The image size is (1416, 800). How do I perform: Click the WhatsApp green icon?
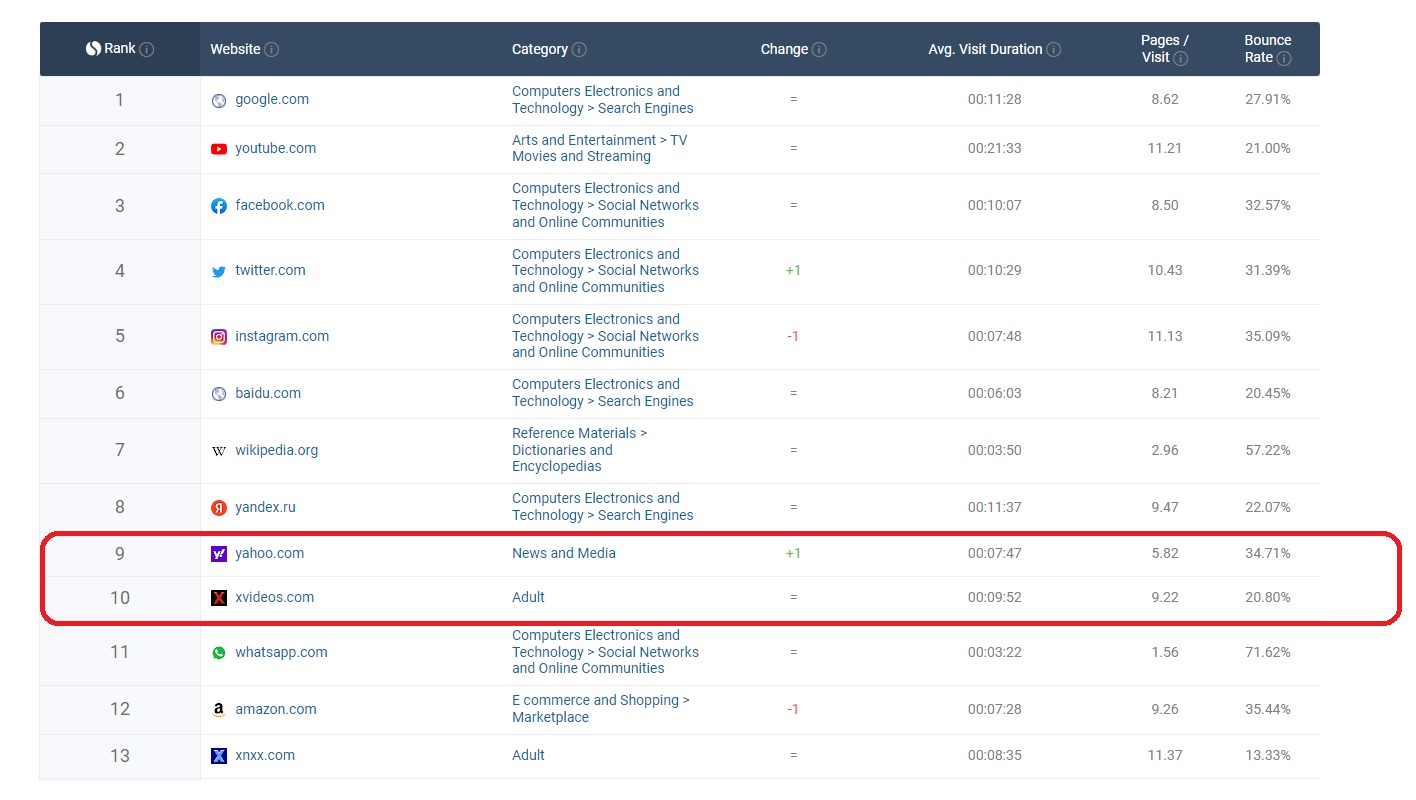coord(219,653)
